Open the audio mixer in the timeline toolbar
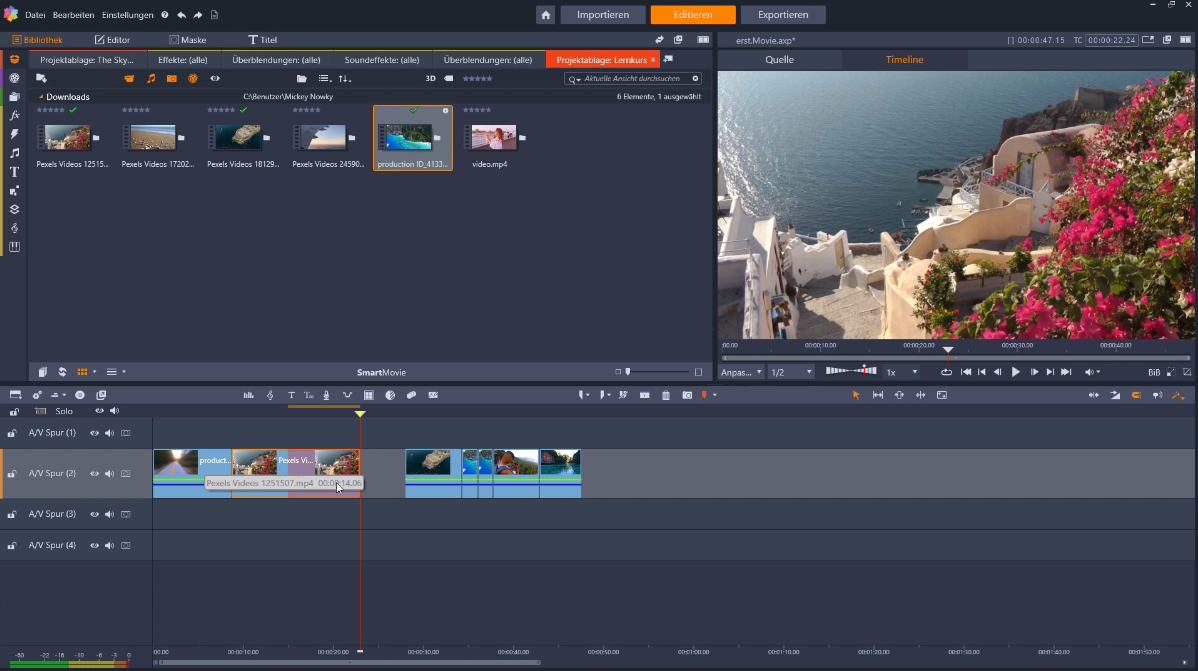The width and height of the screenshot is (1198, 671). coord(249,394)
